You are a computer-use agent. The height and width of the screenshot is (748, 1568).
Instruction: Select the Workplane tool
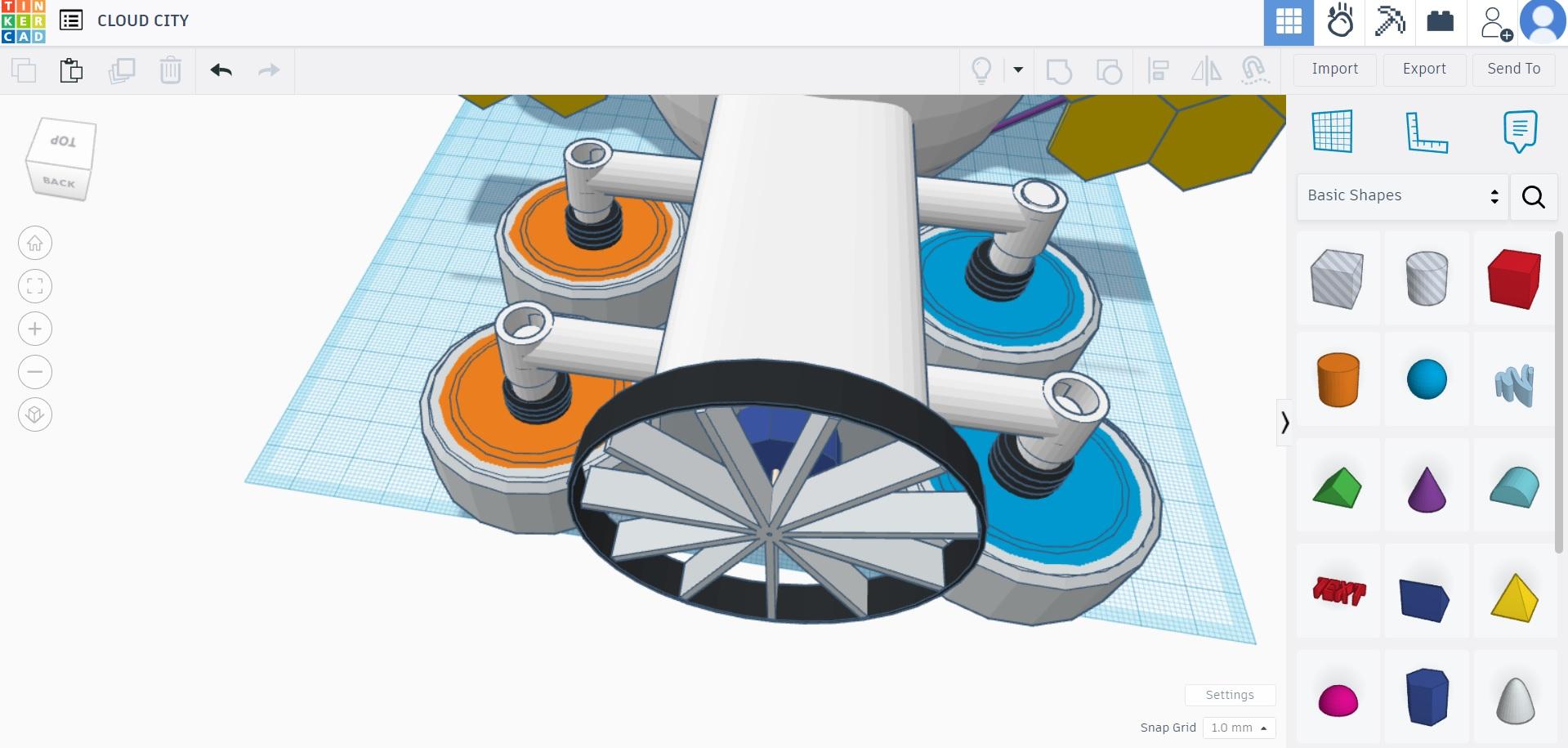click(x=1332, y=131)
